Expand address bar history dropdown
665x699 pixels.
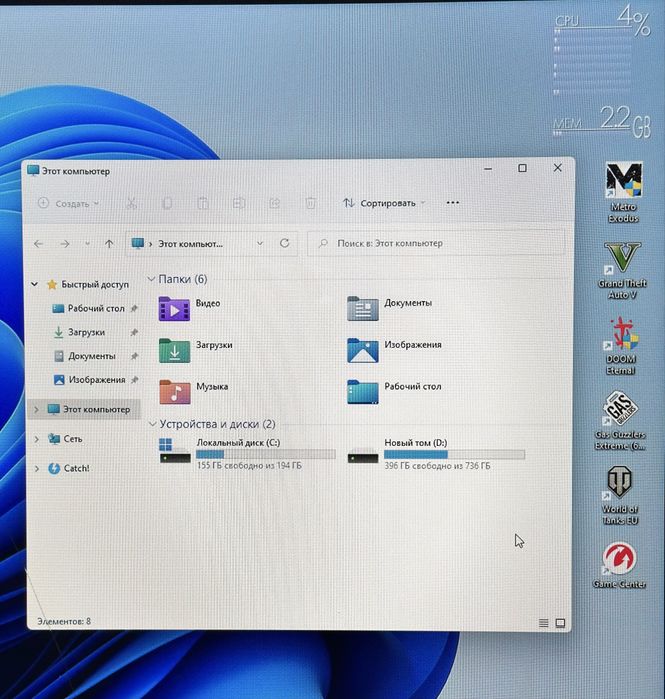260,243
